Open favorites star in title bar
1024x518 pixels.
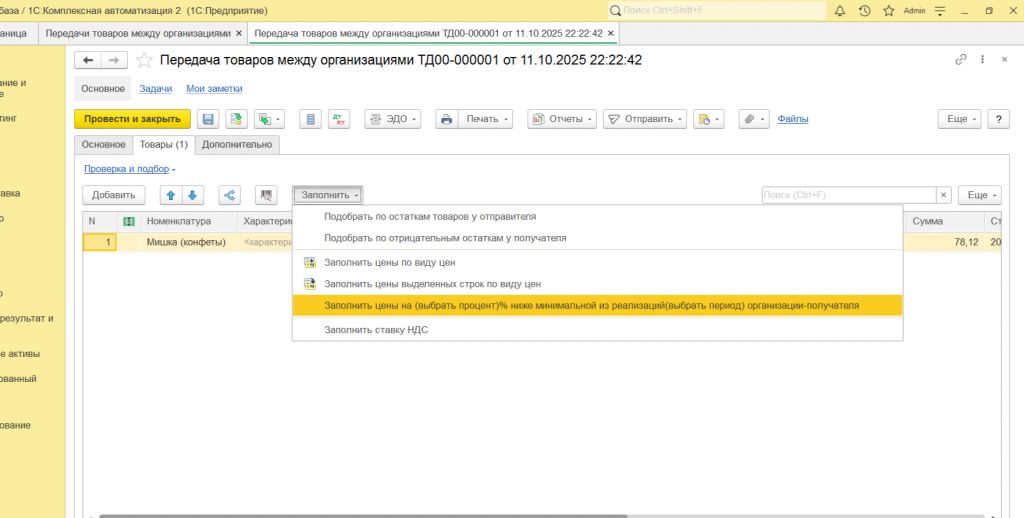889,10
